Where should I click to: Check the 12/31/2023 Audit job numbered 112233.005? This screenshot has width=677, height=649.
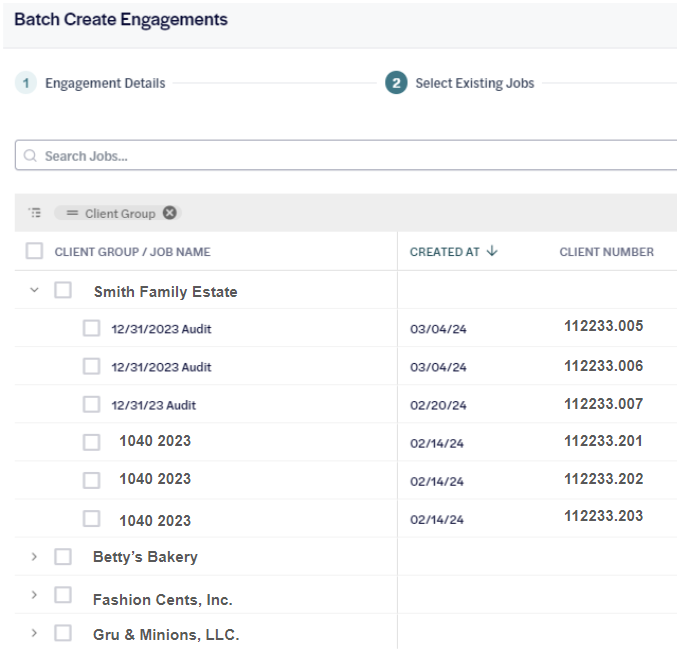coord(92,328)
